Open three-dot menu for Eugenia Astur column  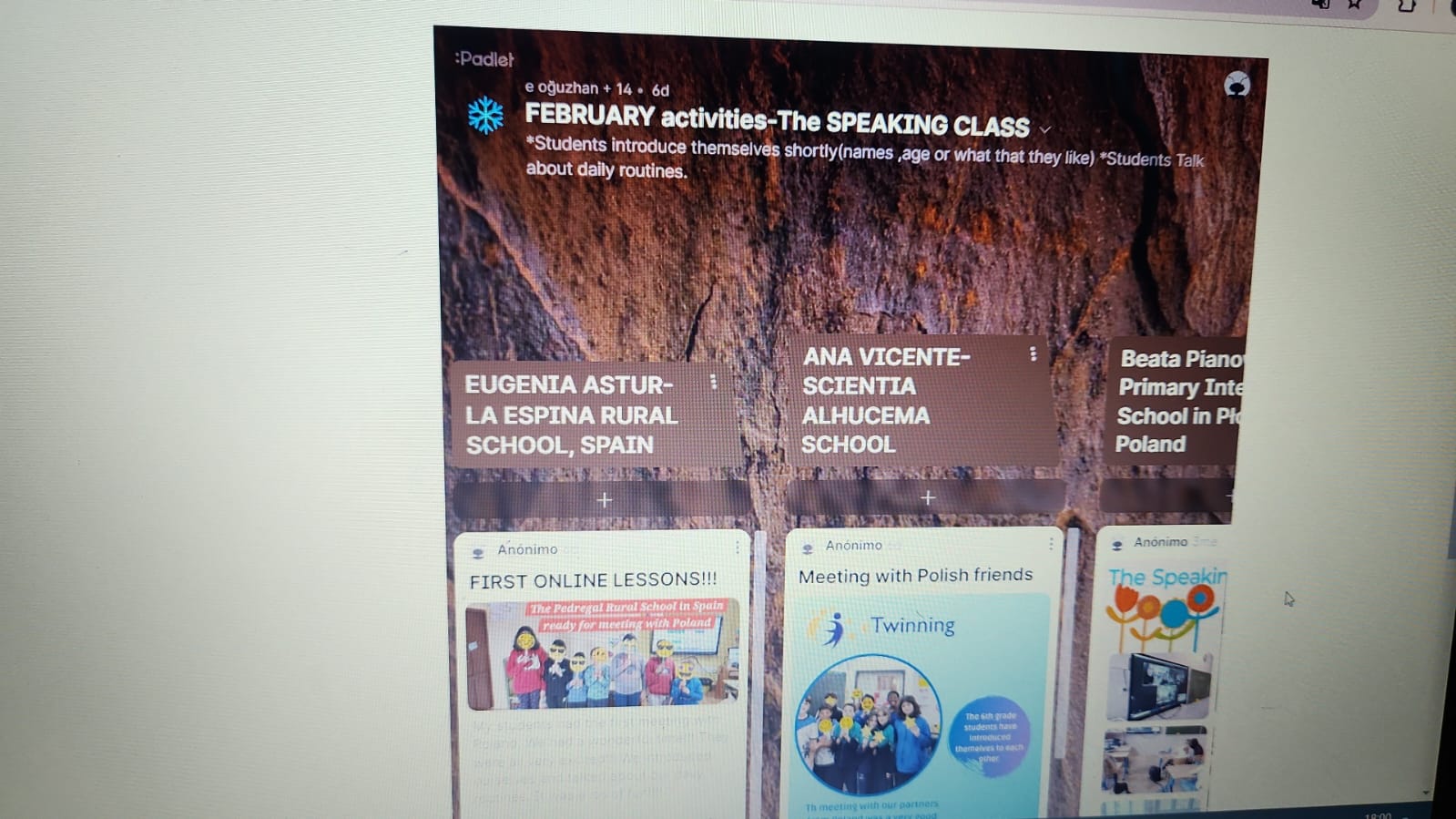713,383
